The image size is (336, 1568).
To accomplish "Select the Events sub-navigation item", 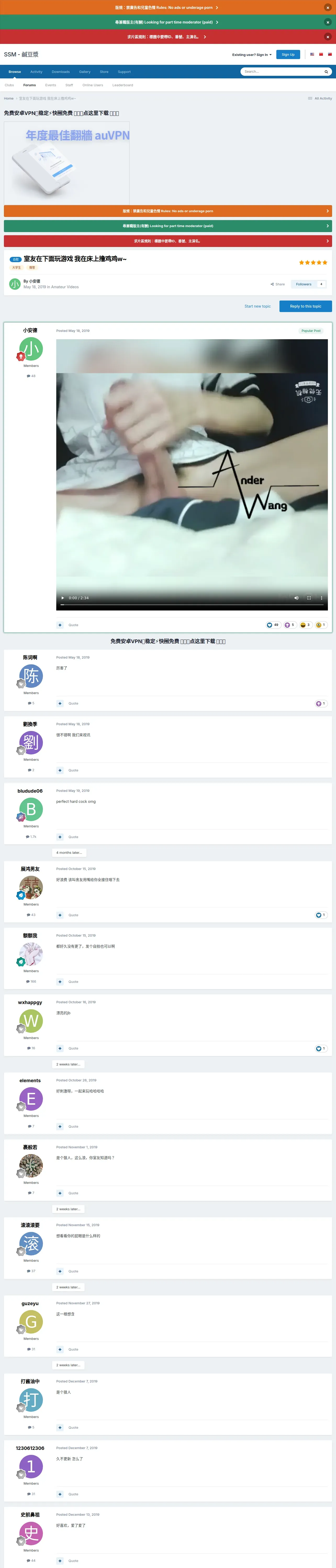I will pyautogui.click(x=51, y=85).
